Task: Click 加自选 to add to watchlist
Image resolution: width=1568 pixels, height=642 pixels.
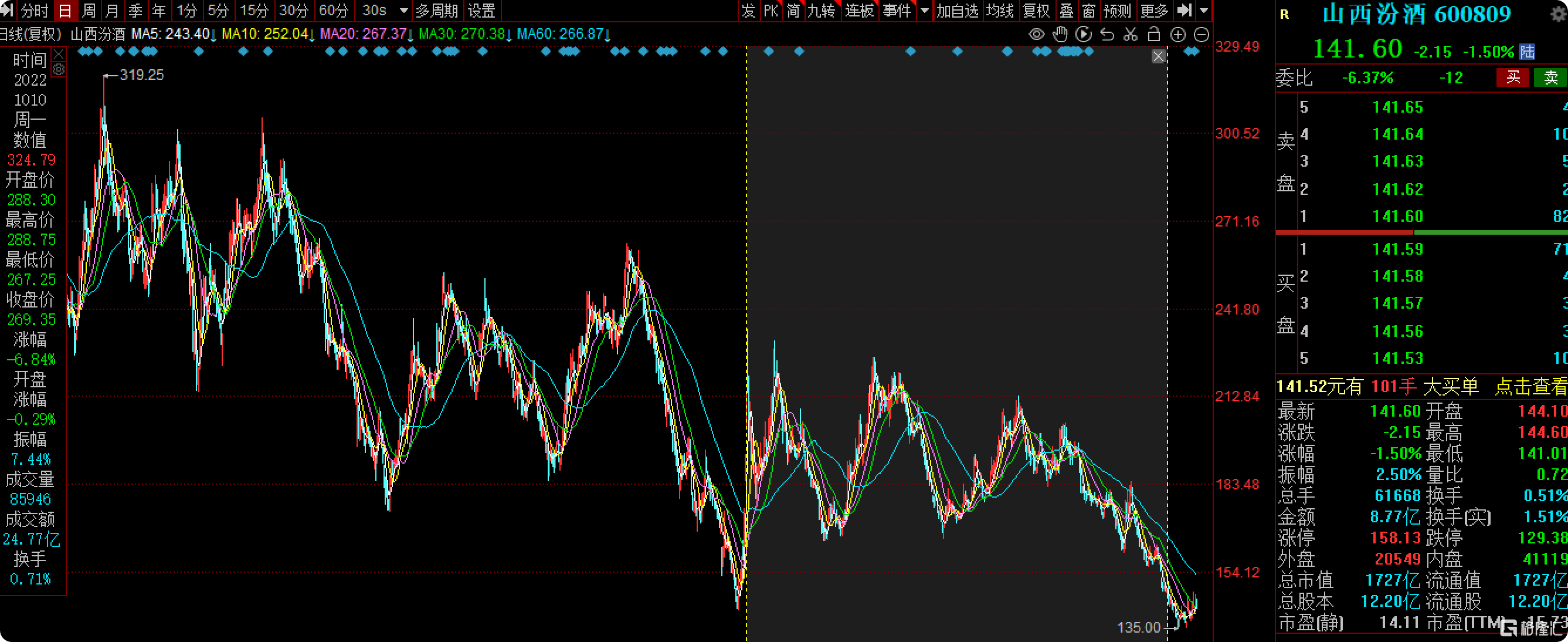Action: [x=958, y=11]
